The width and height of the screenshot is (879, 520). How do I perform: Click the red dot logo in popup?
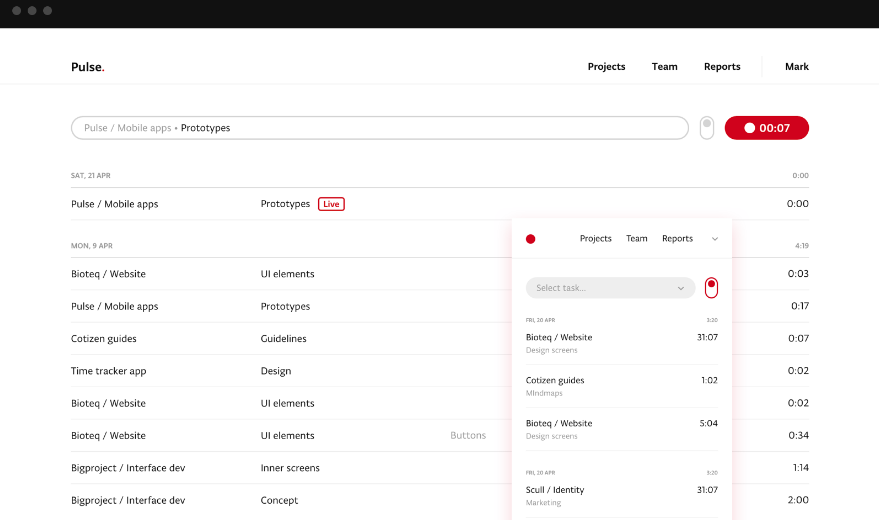coord(530,239)
